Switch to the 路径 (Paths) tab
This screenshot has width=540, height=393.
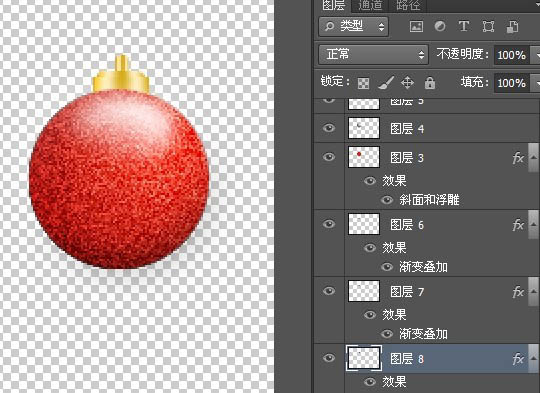pyautogui.click(x=407, y=5)
